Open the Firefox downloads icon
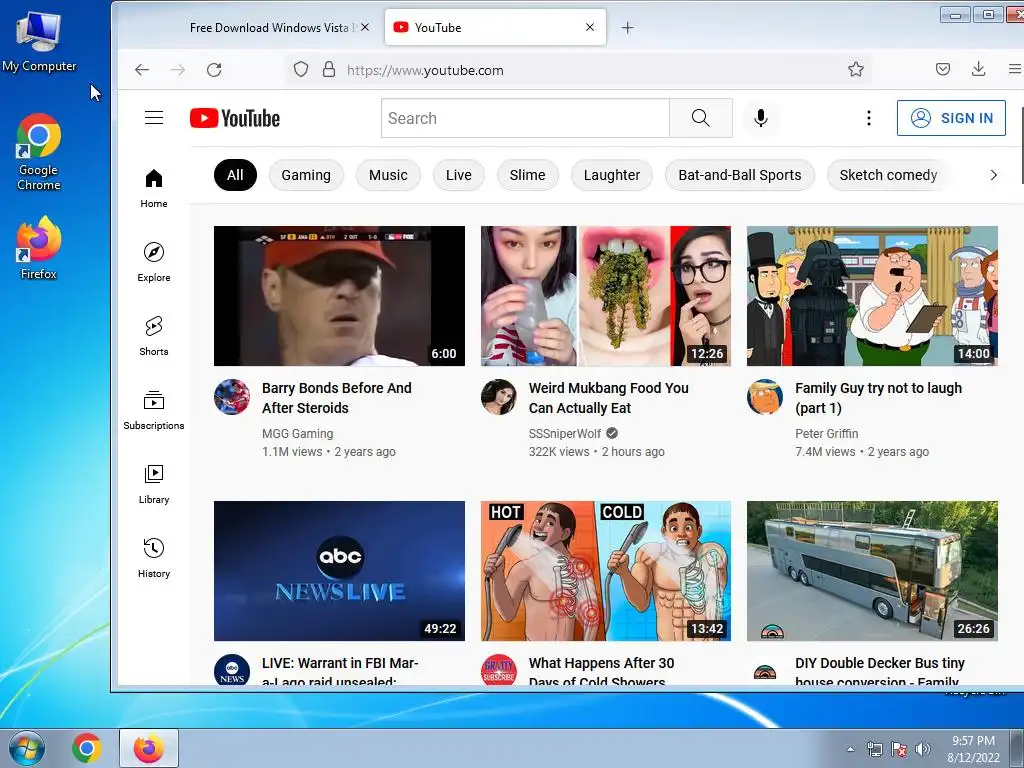The width and height of the screenshot is (1024, 768). [978, 69]
